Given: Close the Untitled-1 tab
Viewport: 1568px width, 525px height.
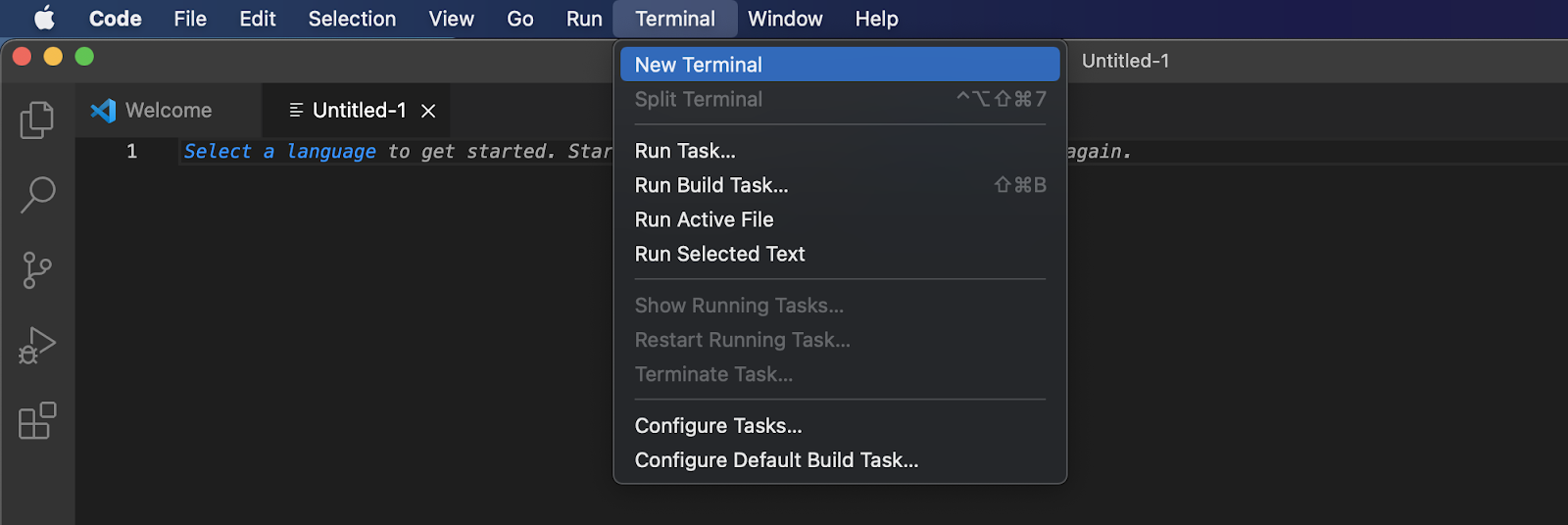Looking at the screenshot, I should point(428,111).
